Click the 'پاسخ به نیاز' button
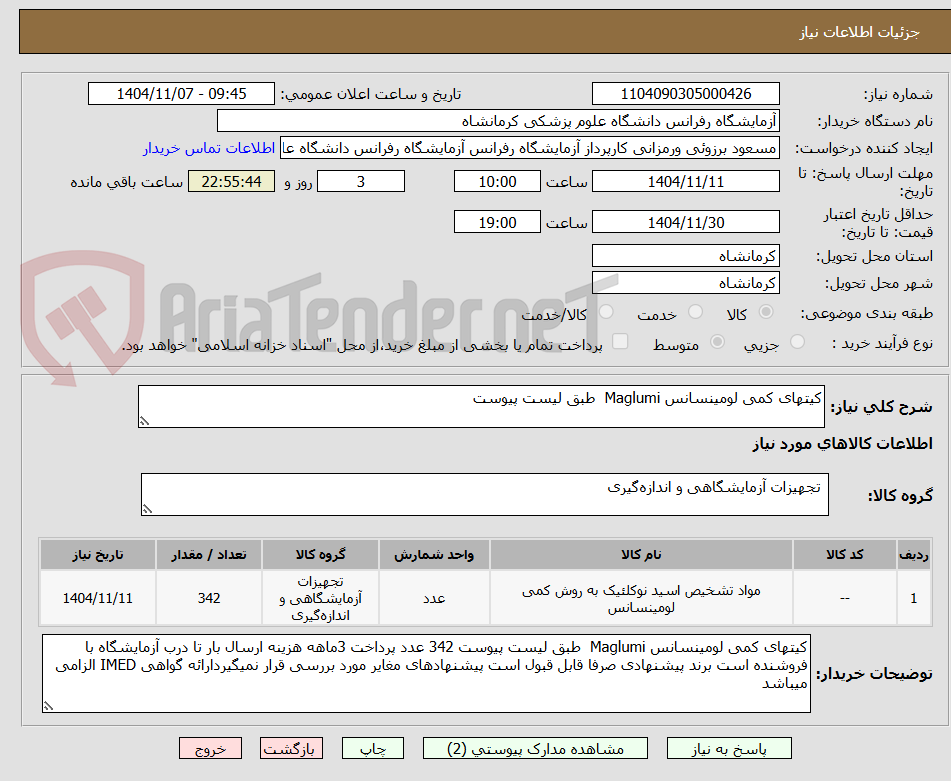951x781 pixels. click(x=729, y=748)
